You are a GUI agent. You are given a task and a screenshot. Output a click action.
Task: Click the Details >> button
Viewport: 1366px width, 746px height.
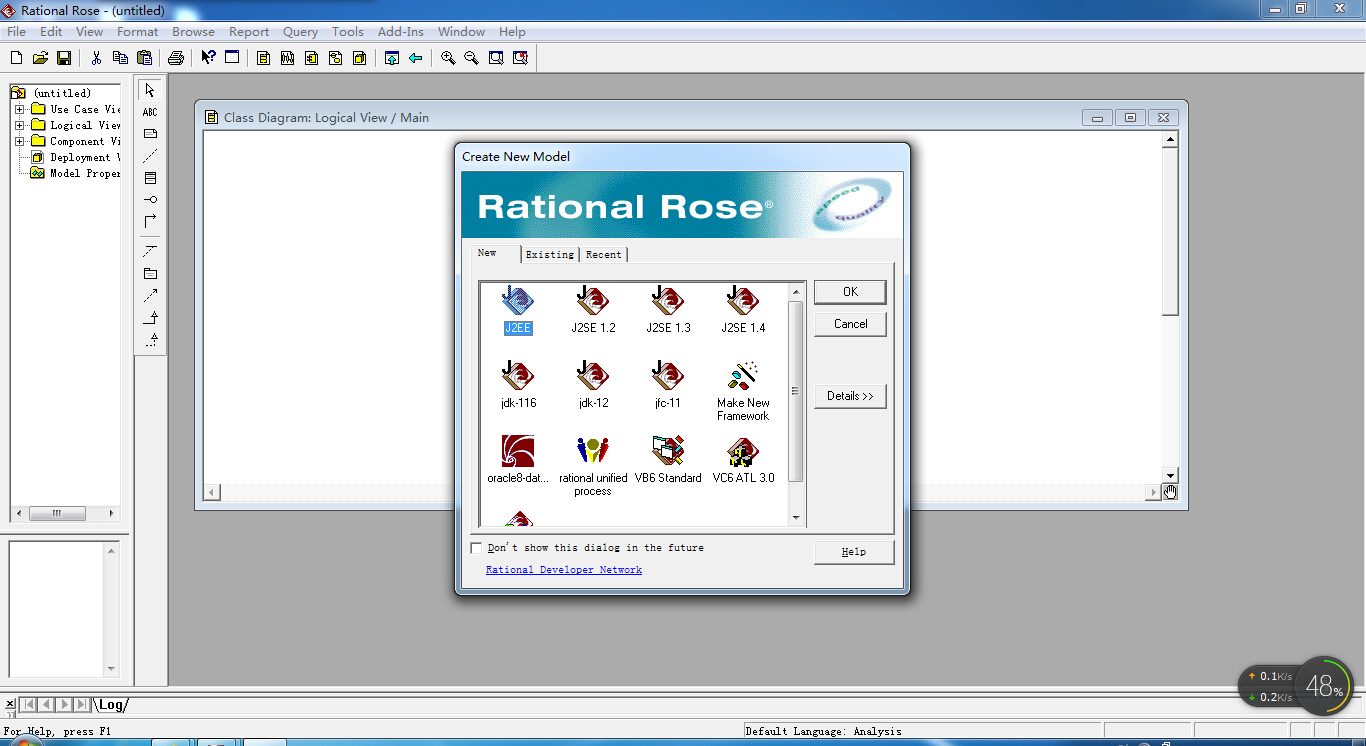pos(850,396)
